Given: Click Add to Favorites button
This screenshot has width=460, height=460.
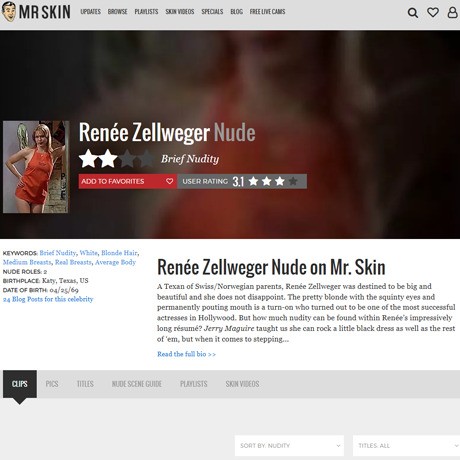Looking at the screenshot, I should click(128, 181).
